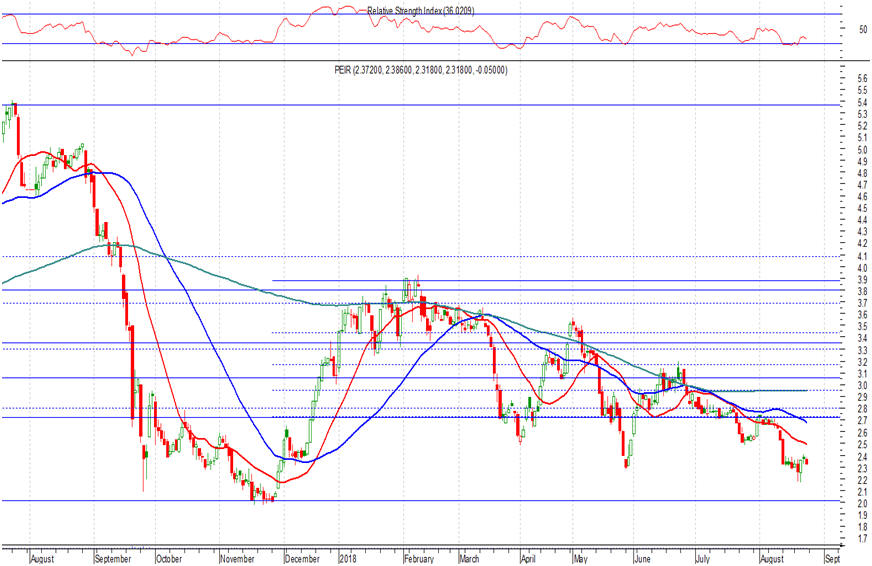Click the October label on time axis

(x=170, y=559)
